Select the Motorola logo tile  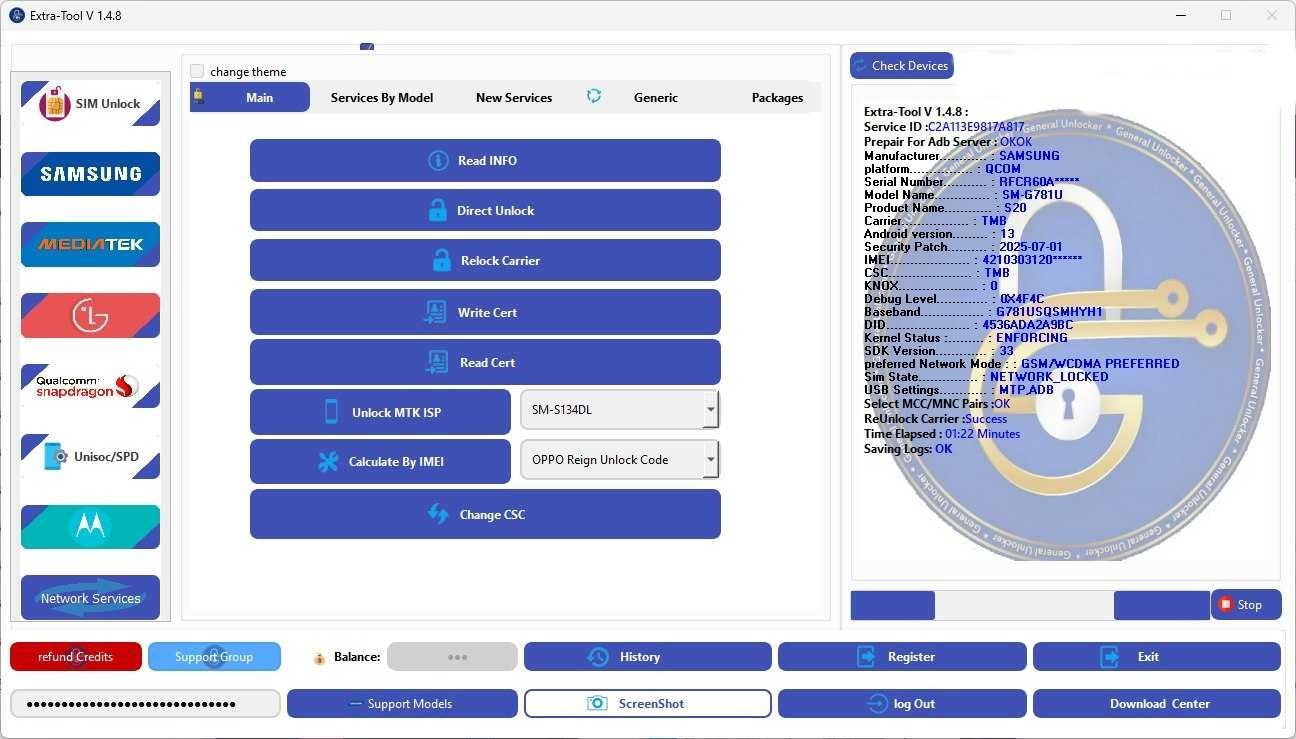tap(90, 527)
